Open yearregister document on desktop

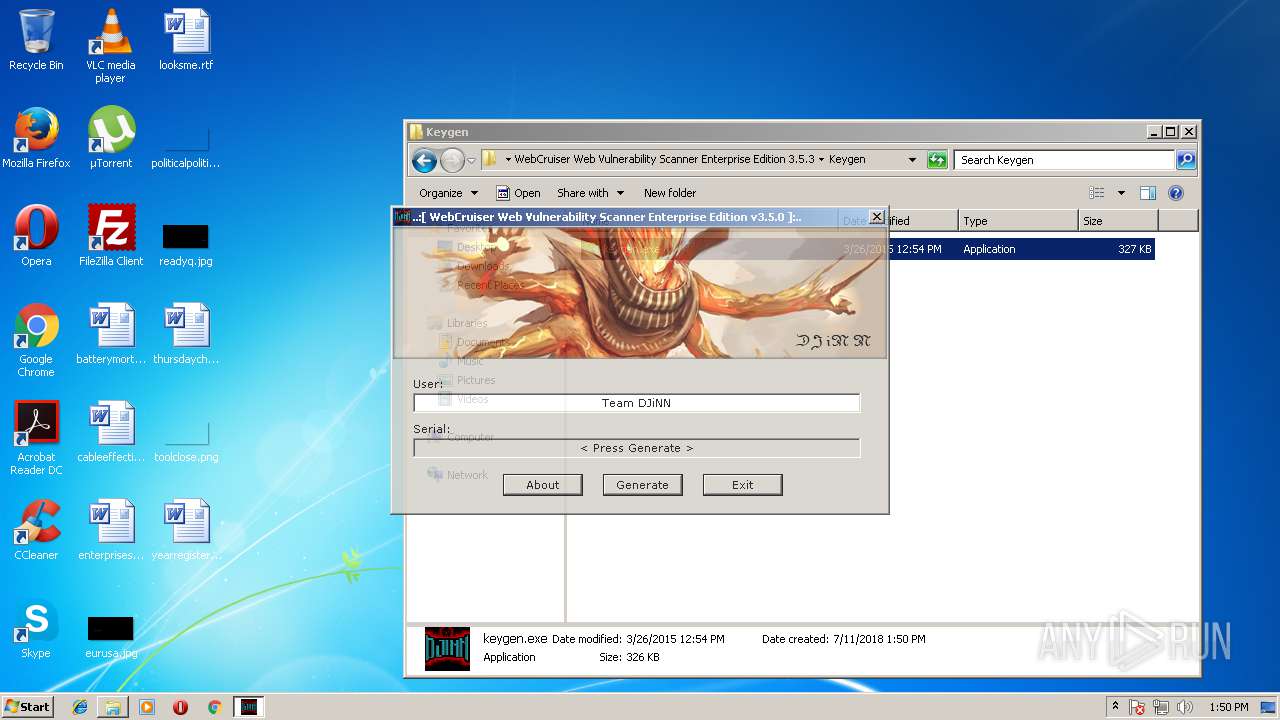[186, 530]
